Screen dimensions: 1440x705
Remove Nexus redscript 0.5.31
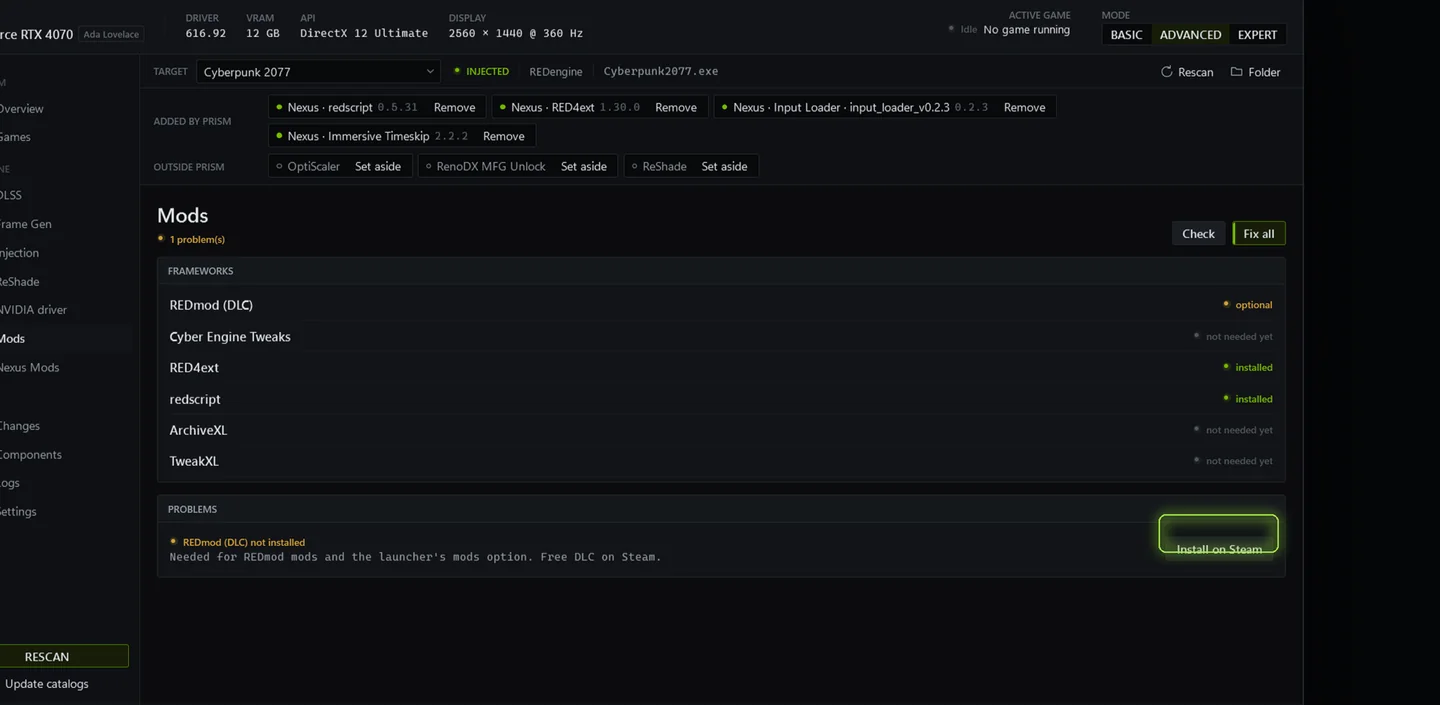coord(454,107)
